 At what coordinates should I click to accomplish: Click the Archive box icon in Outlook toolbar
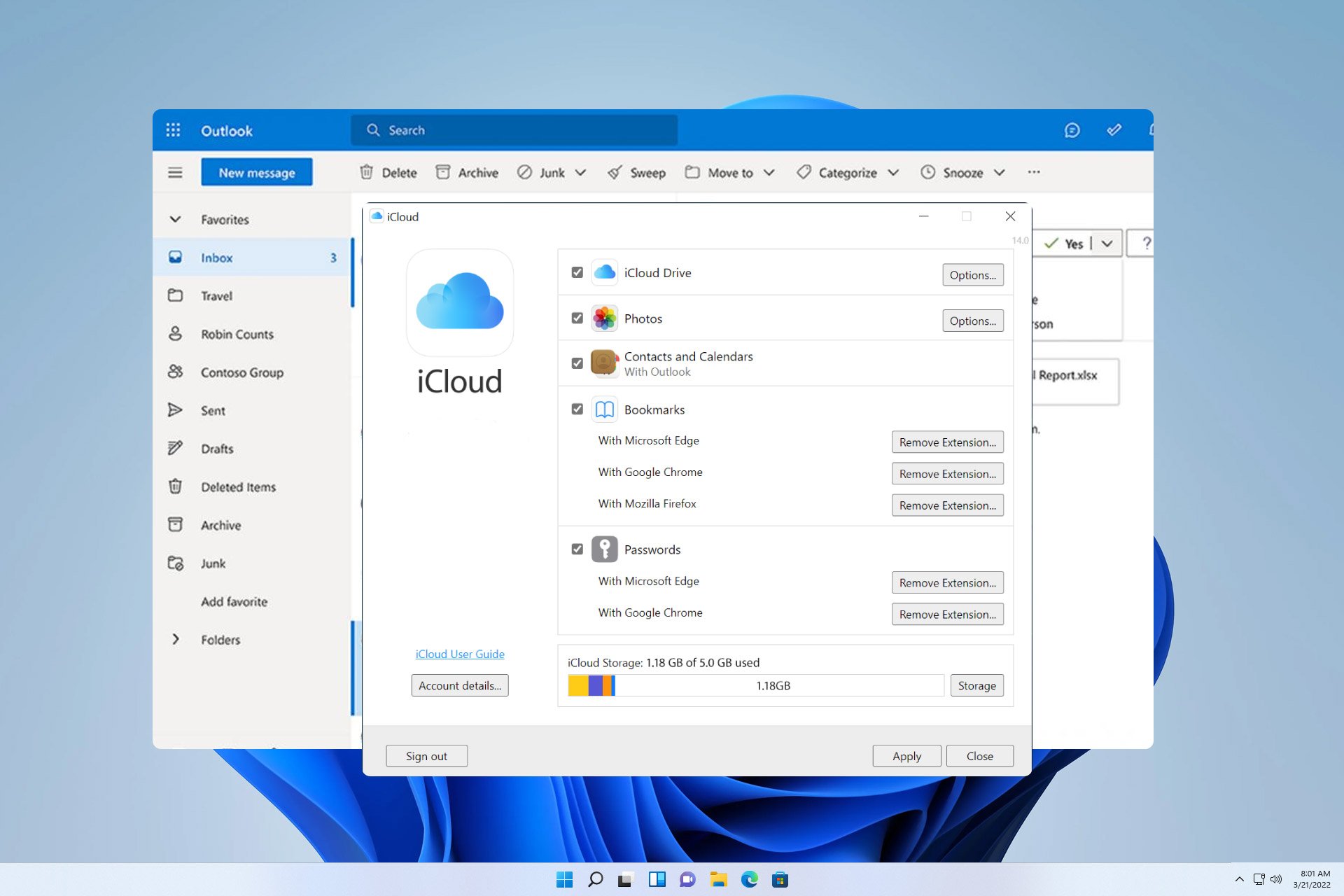click(x=442, y=172)
